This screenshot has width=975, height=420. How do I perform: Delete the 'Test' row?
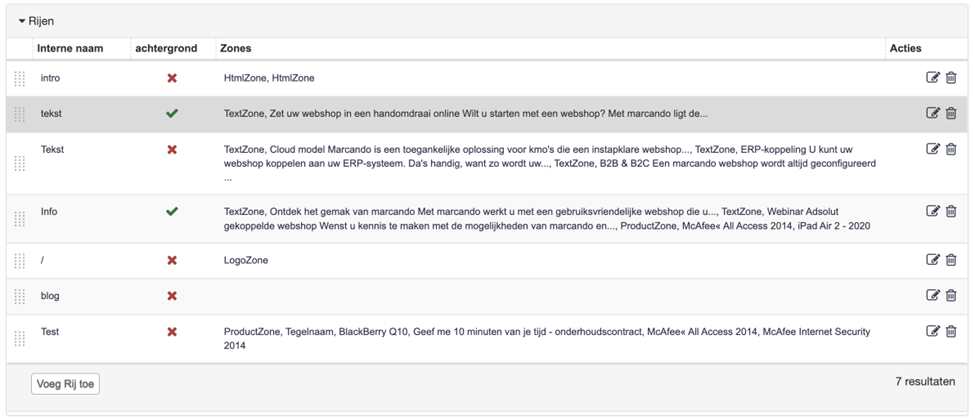pos(951,331)
